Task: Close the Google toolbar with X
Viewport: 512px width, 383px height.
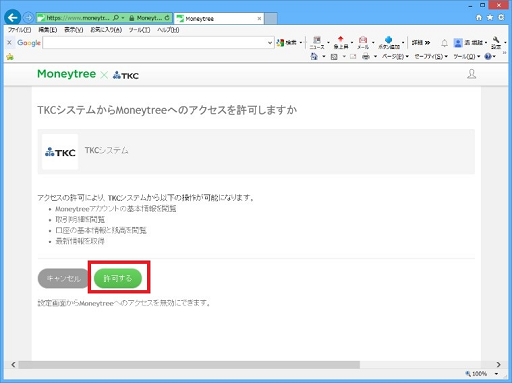Action: [9, 42]
